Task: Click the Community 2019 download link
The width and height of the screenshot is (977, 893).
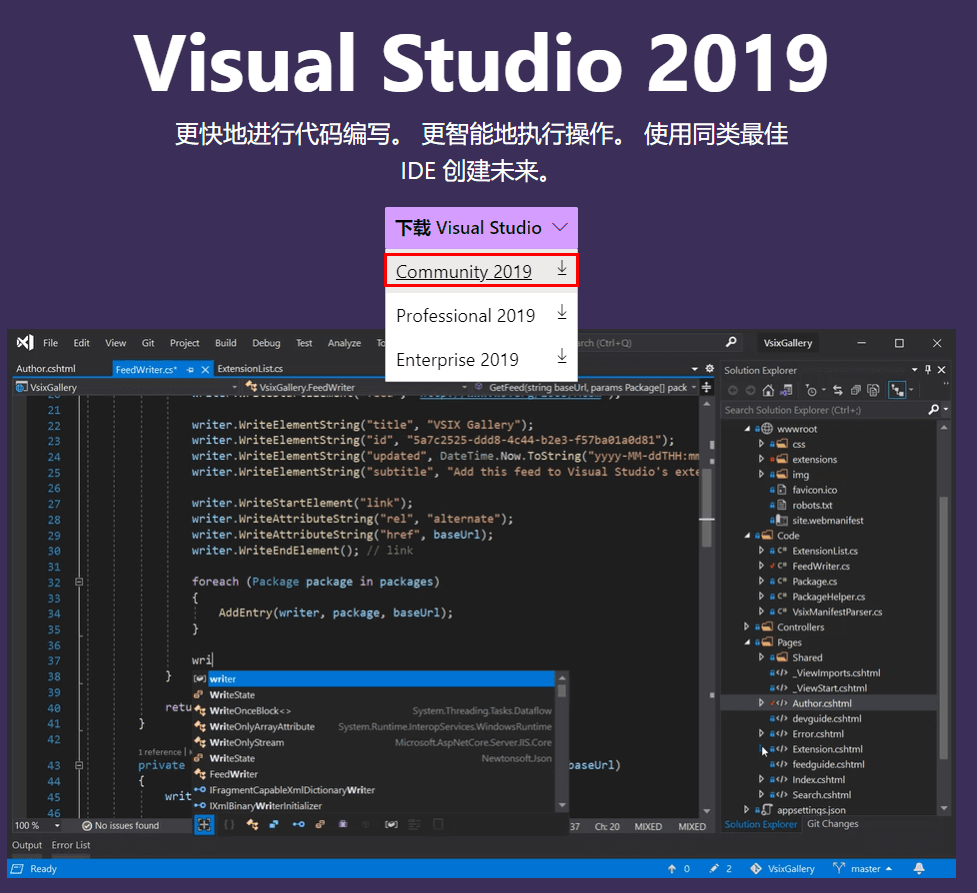Action: pos(463,272)
